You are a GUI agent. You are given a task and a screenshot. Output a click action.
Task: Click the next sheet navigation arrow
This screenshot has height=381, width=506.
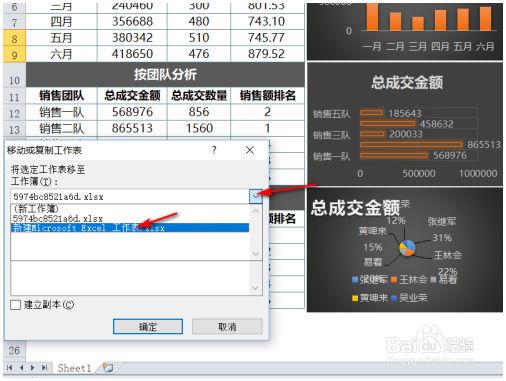coord(33,368)
